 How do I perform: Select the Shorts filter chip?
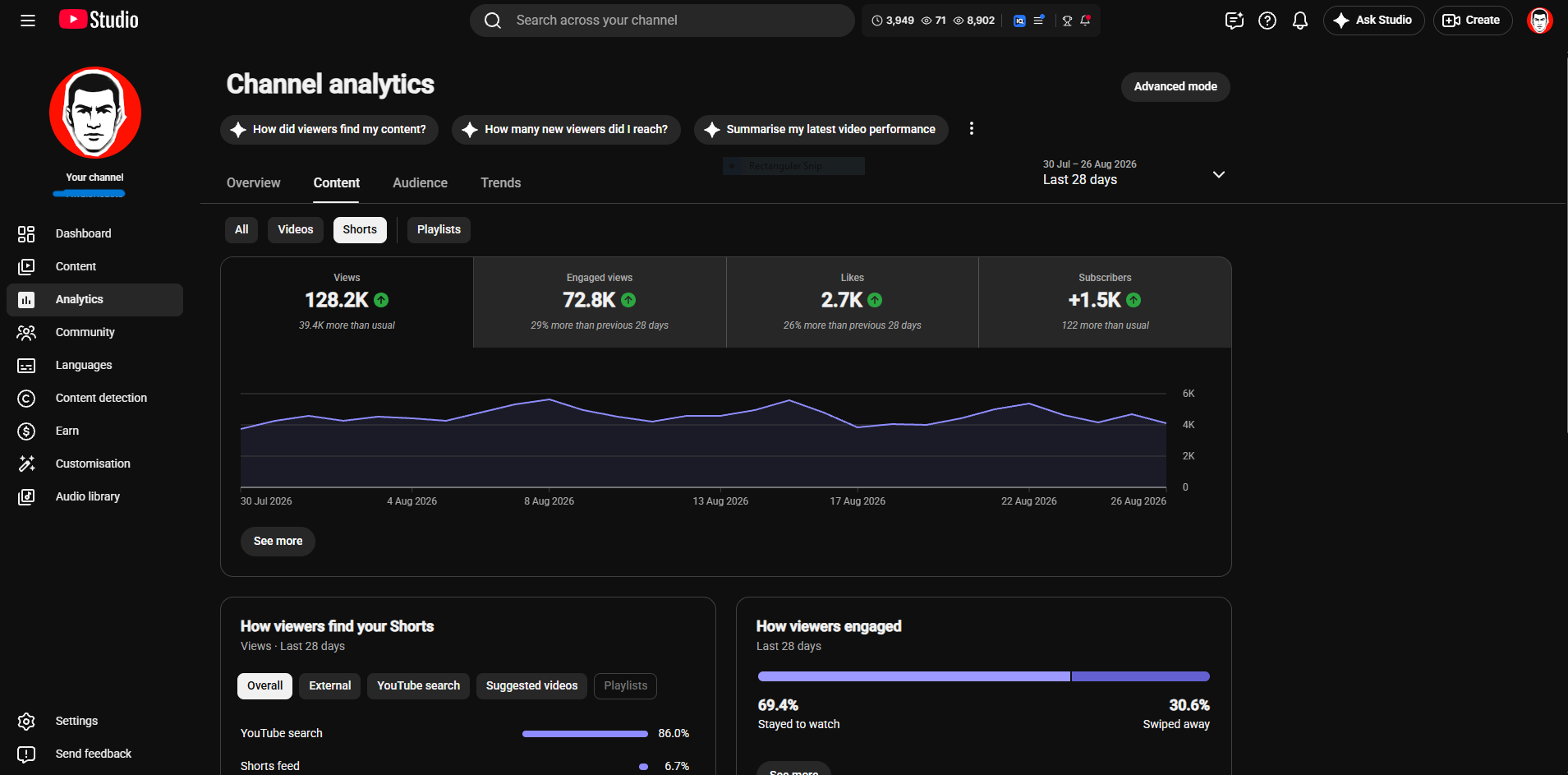[360, 230]
